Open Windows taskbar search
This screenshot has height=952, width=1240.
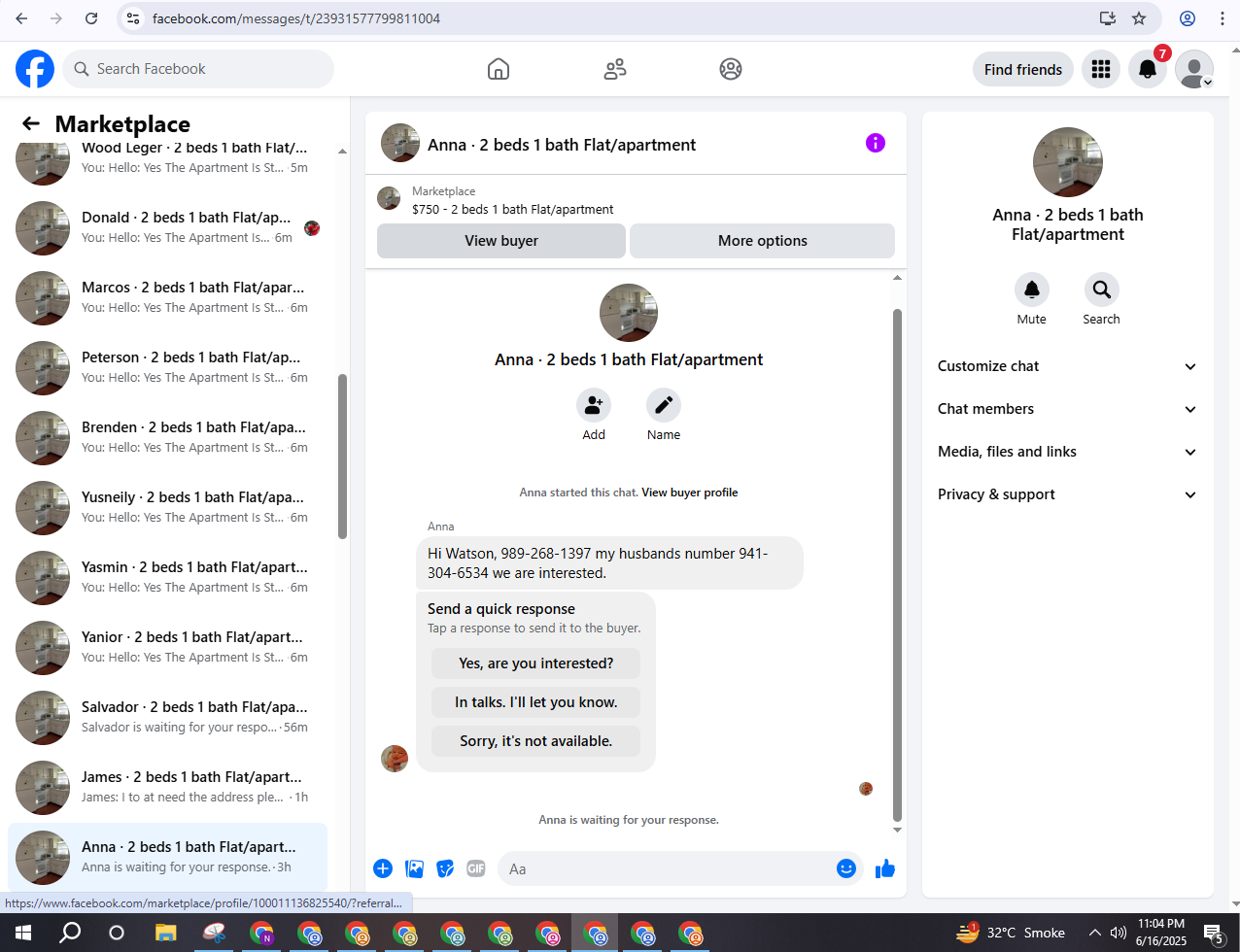tap(70, 934)
